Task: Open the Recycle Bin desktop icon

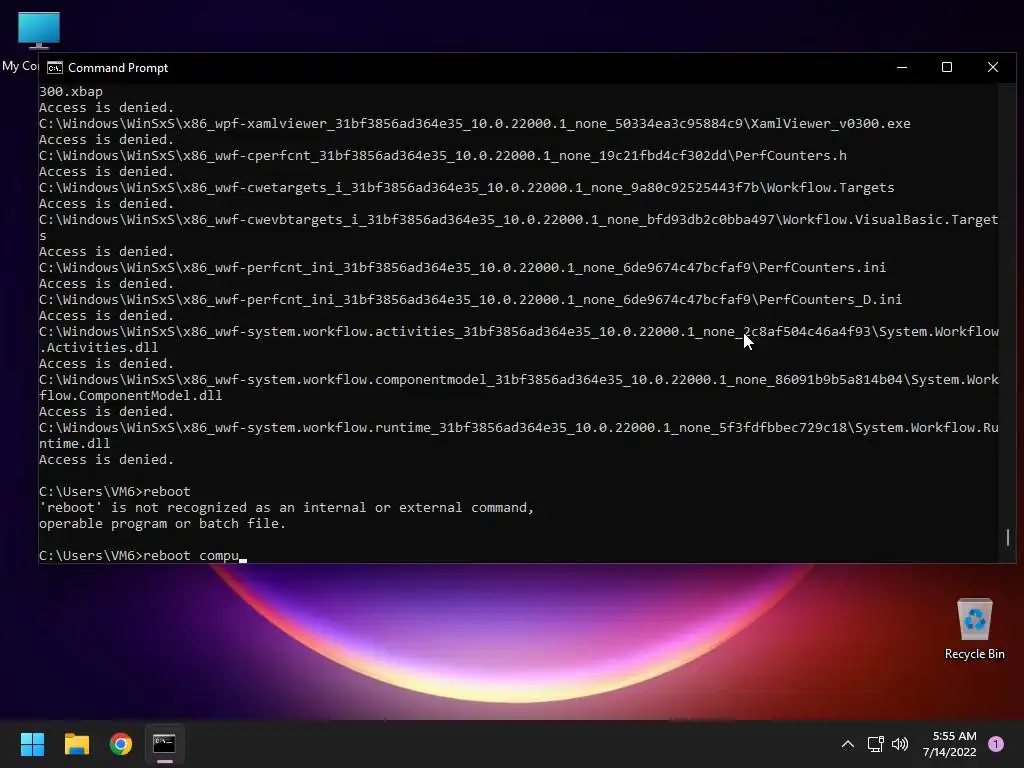Action: pyautogui.click(x=974, y=629)
